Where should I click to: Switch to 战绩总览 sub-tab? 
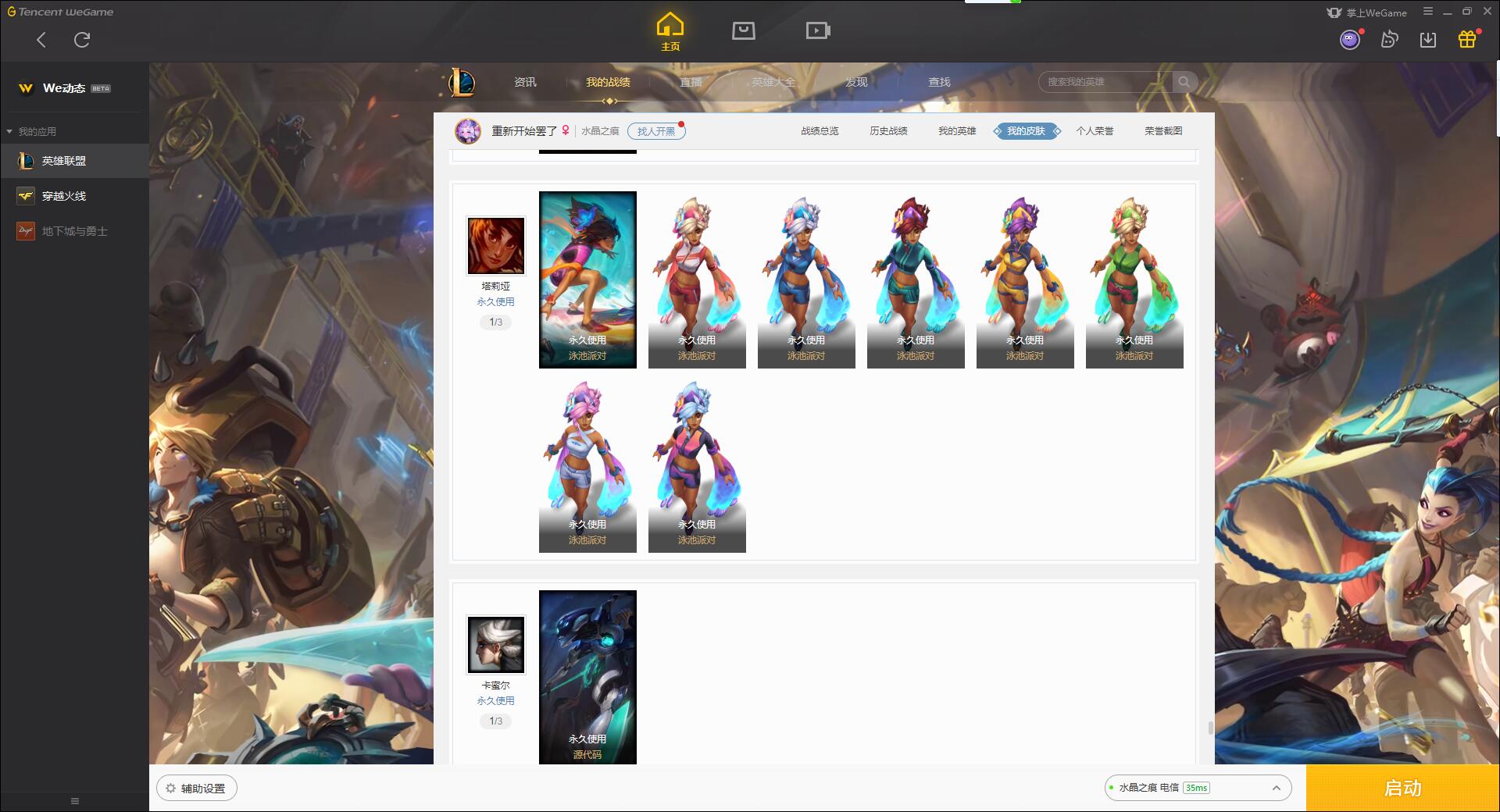pyautogui.click(x=820, y=131)
